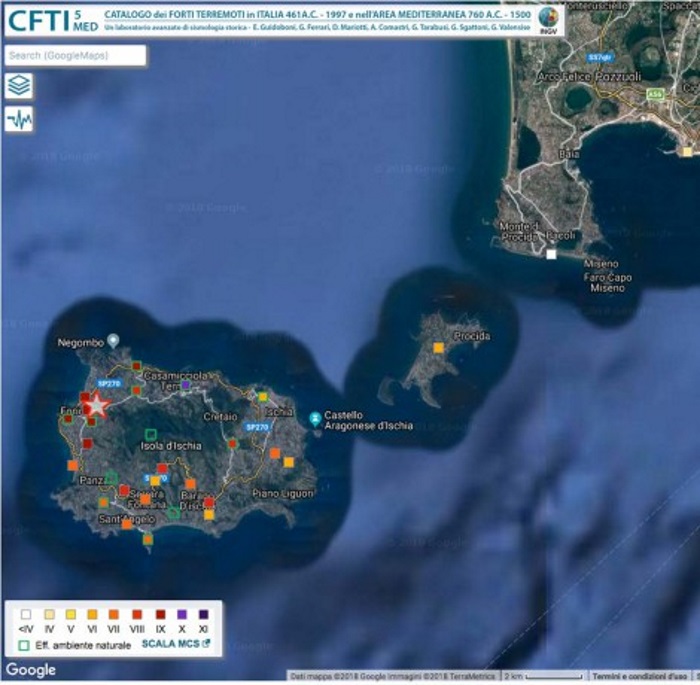This screenshot has height=685, width=700.
Task: Click the intensity VIII red legend swatch
Action: coord(137,614)
